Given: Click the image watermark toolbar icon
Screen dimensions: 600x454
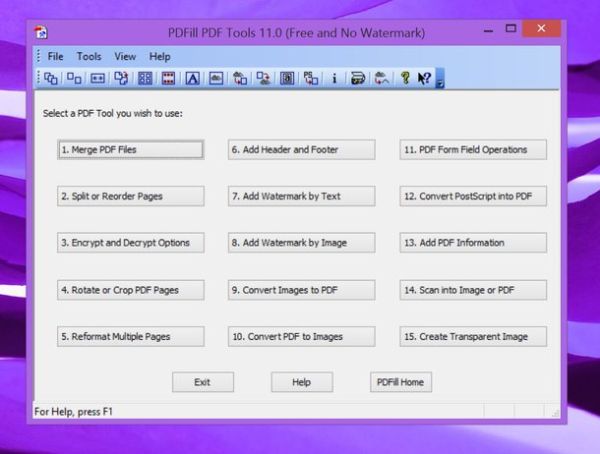Looking at the screenshot, I should tap(215, 78).
